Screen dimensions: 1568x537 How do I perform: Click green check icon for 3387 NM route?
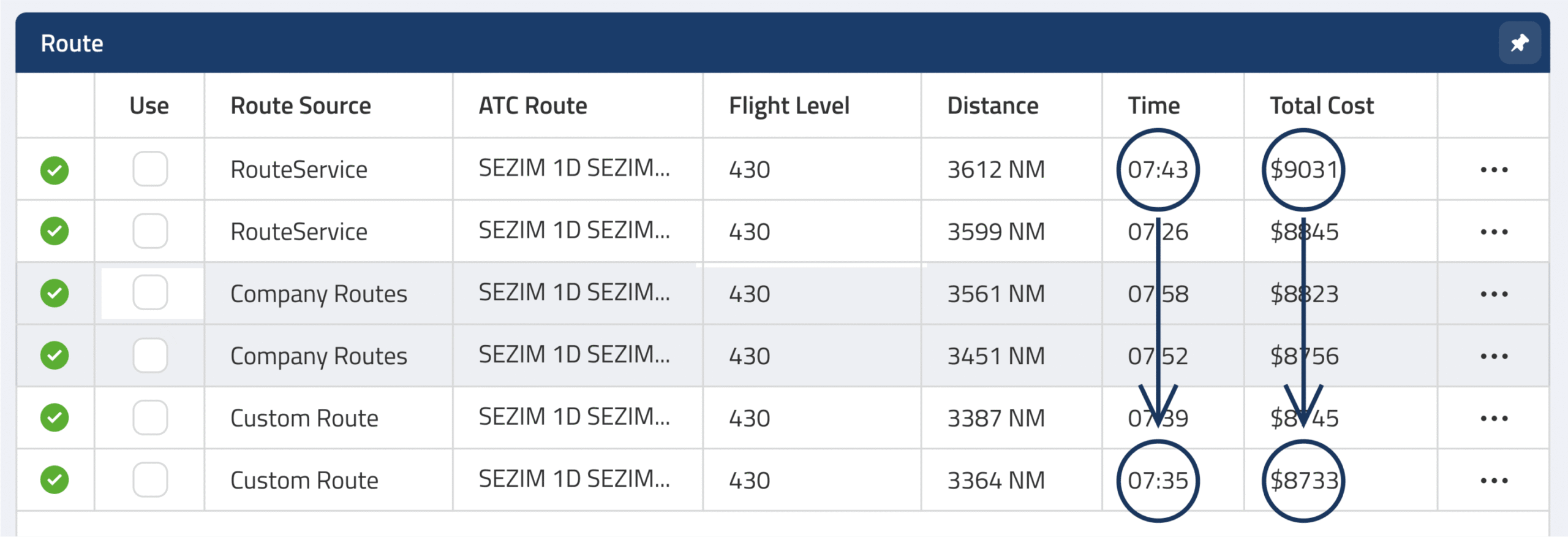(x=55, y=417)
